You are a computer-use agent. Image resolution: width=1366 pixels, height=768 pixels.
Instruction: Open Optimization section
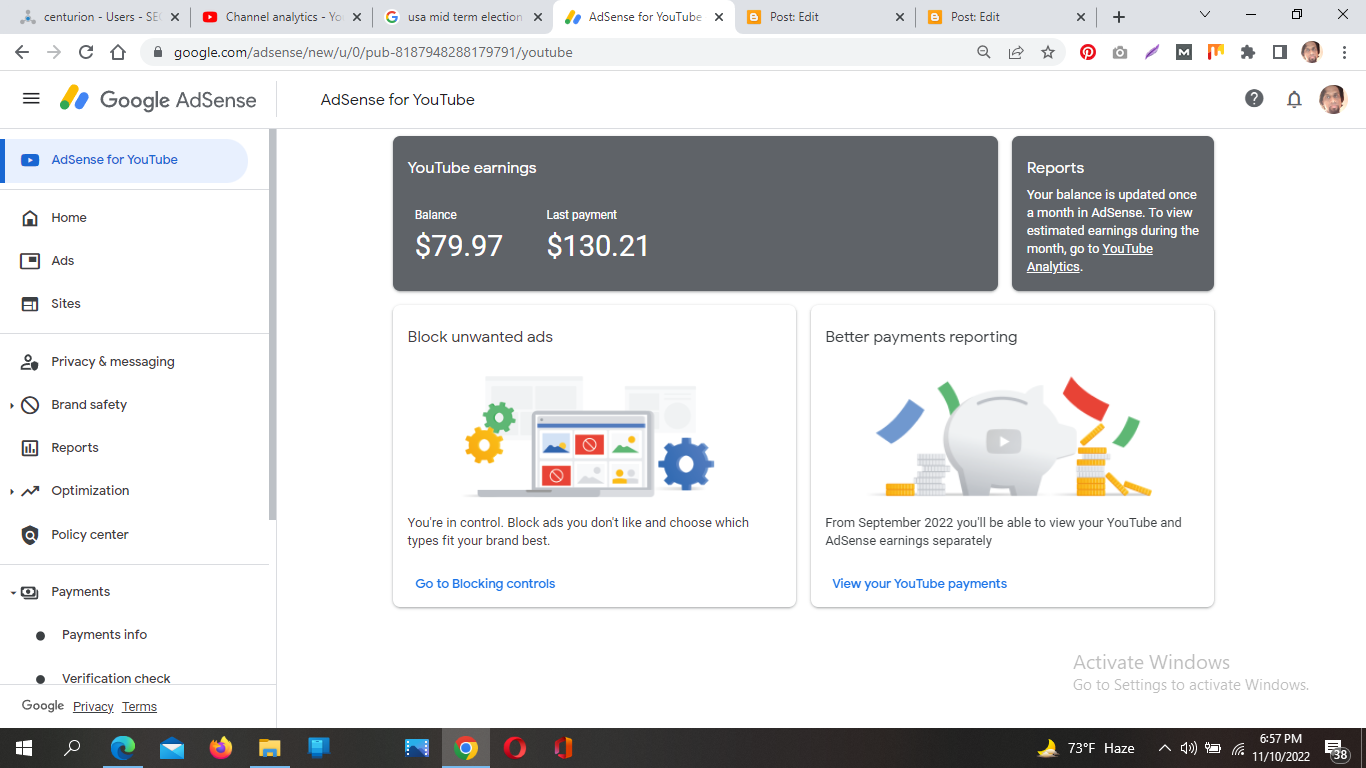coord(90,491)
